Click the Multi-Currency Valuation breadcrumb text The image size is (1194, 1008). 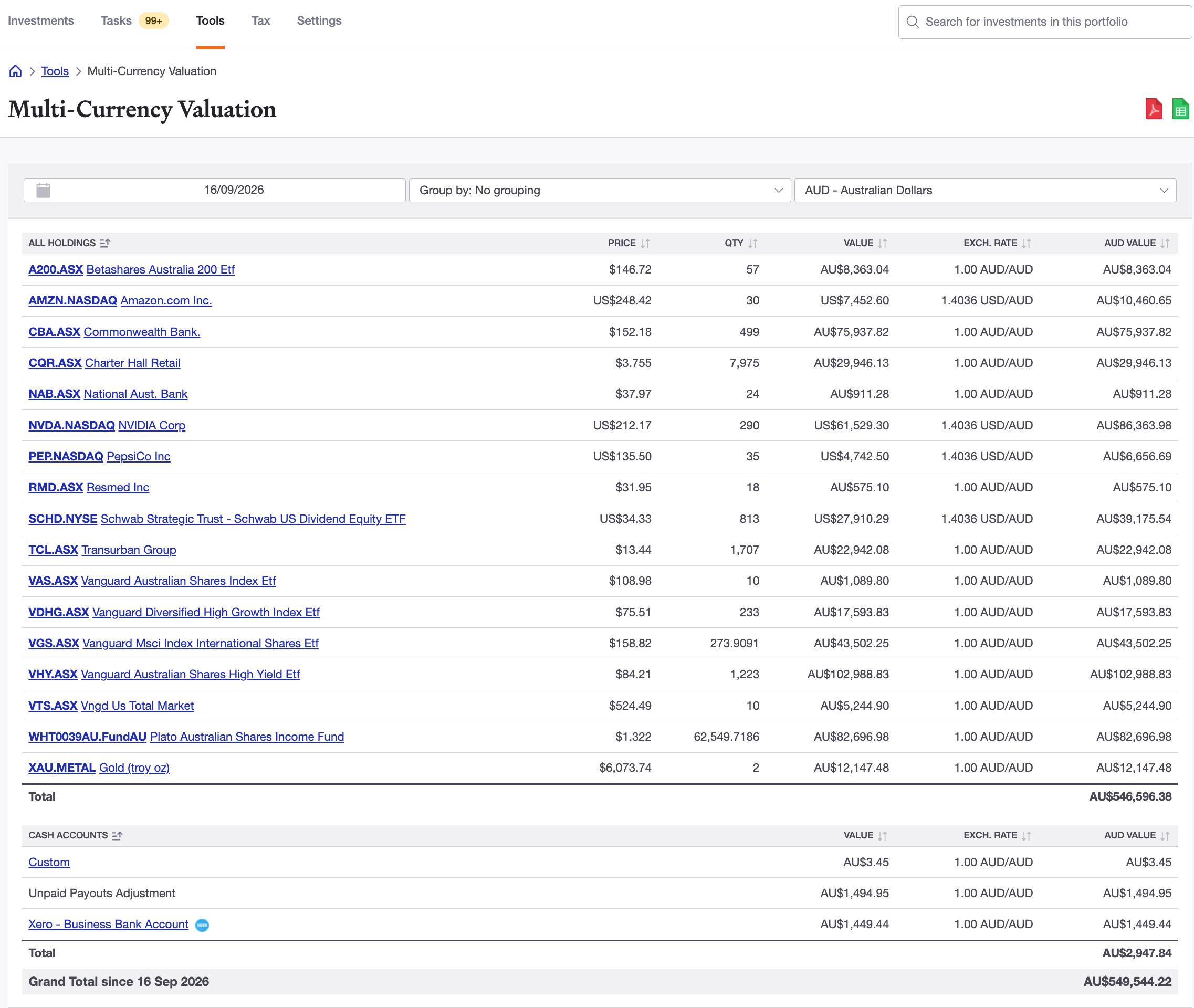(x=151, y=71)
